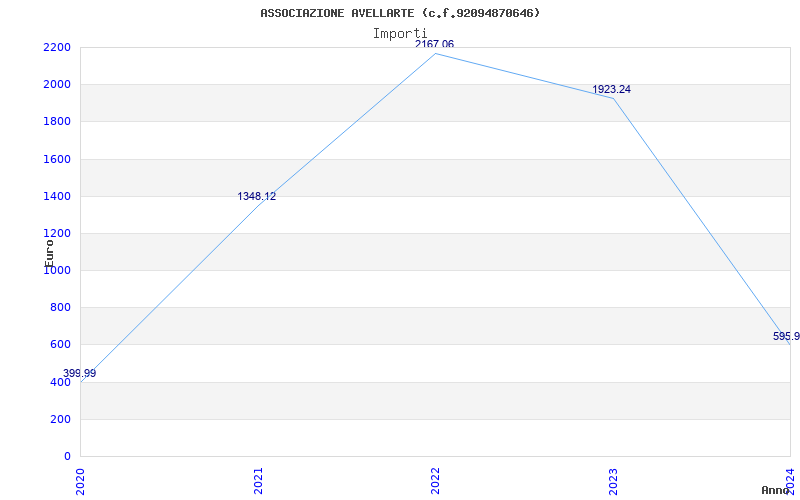Click the Importi subtitle
The image size is (800, 500).
(400, 34)
